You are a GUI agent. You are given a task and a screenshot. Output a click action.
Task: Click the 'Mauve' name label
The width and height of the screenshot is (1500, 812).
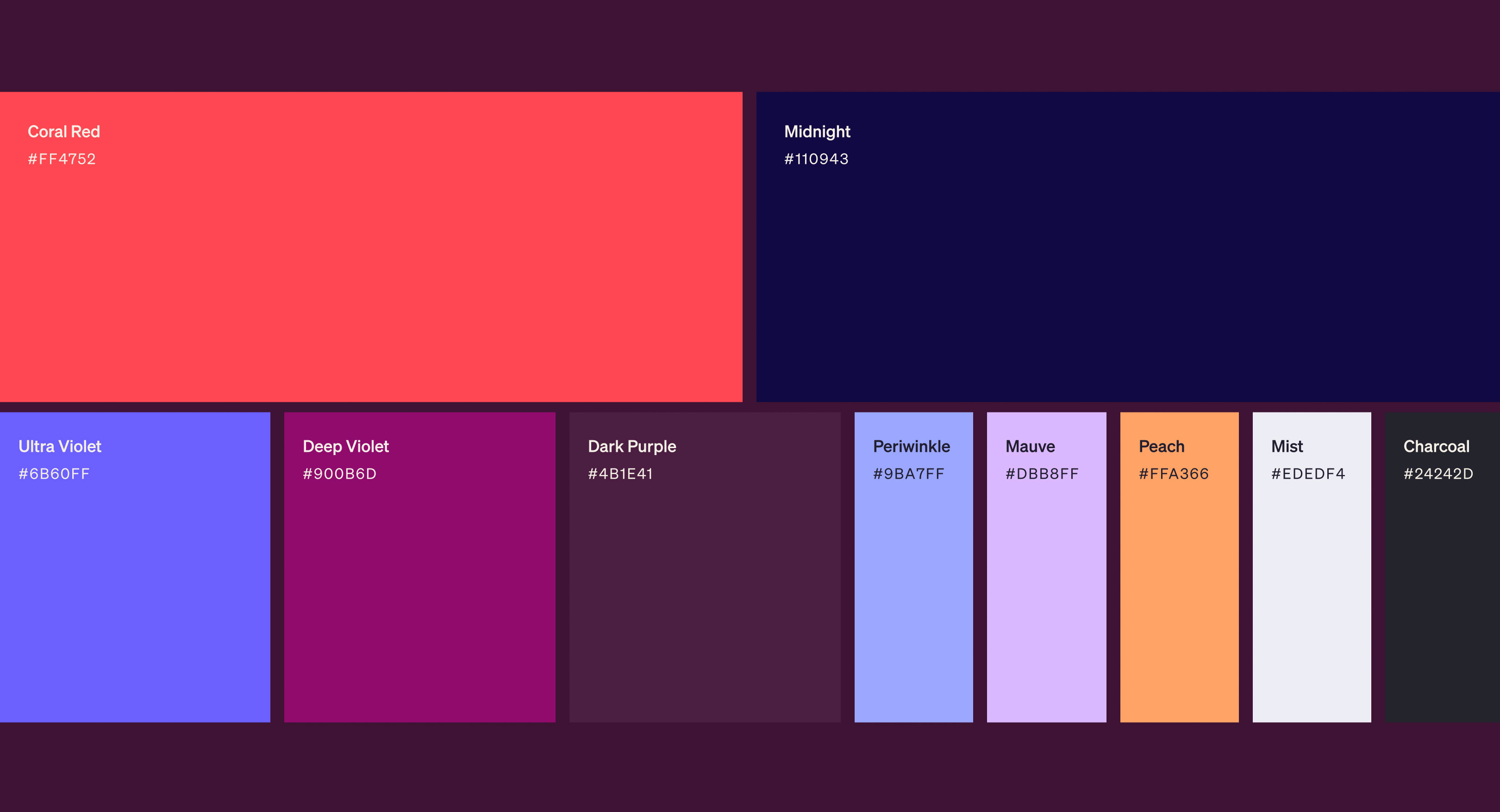tap(1030, 446)
